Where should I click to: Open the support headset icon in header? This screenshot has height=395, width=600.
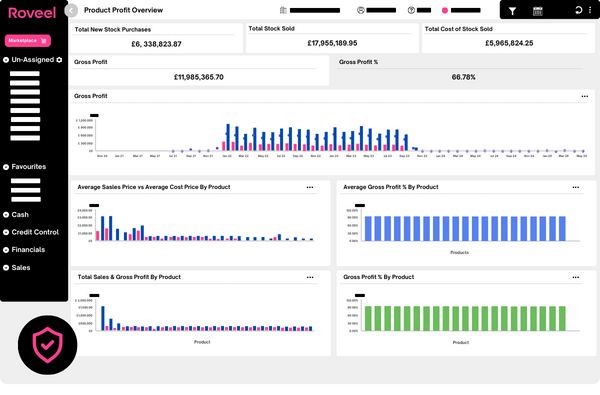360,10
